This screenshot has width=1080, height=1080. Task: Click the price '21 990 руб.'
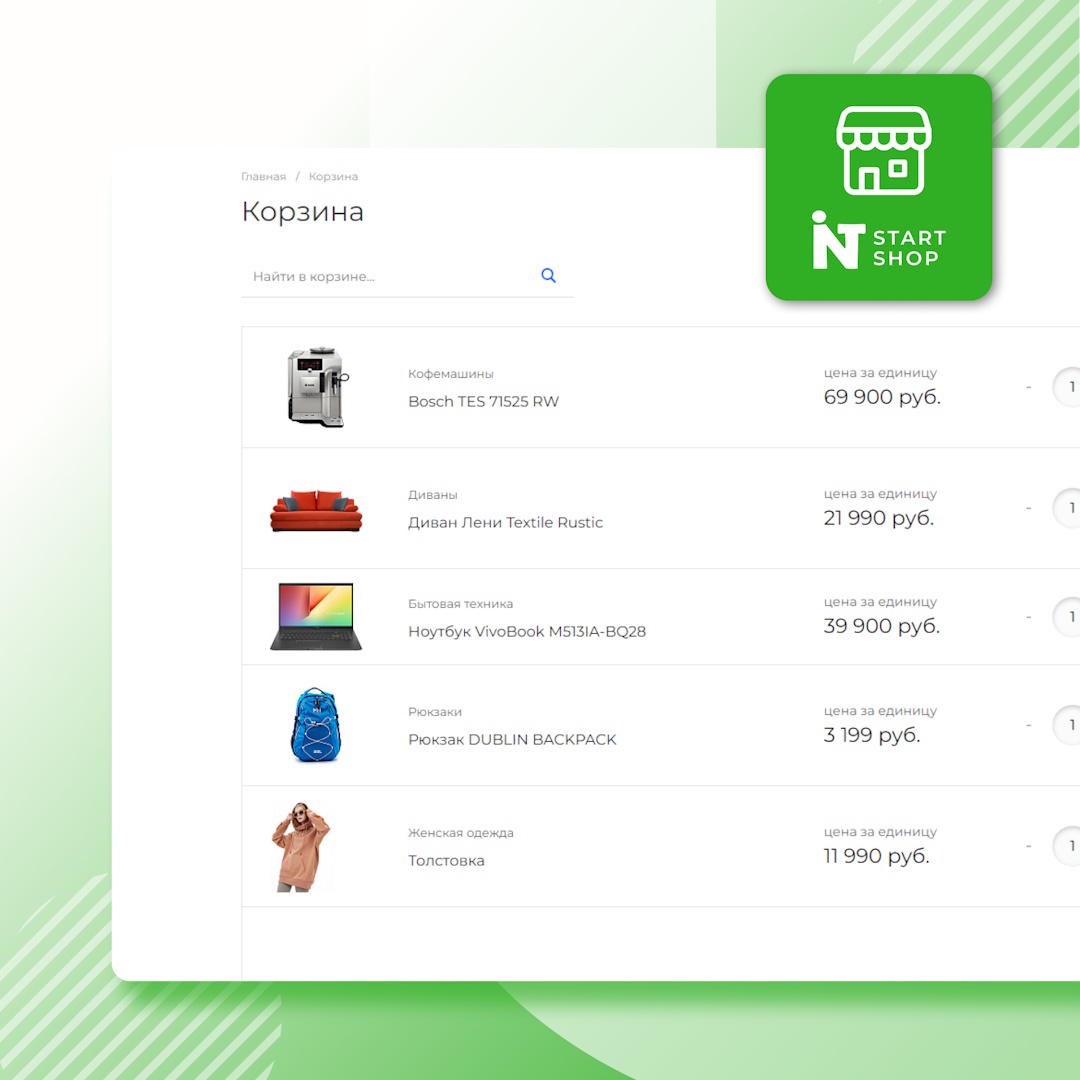point(879,518)
